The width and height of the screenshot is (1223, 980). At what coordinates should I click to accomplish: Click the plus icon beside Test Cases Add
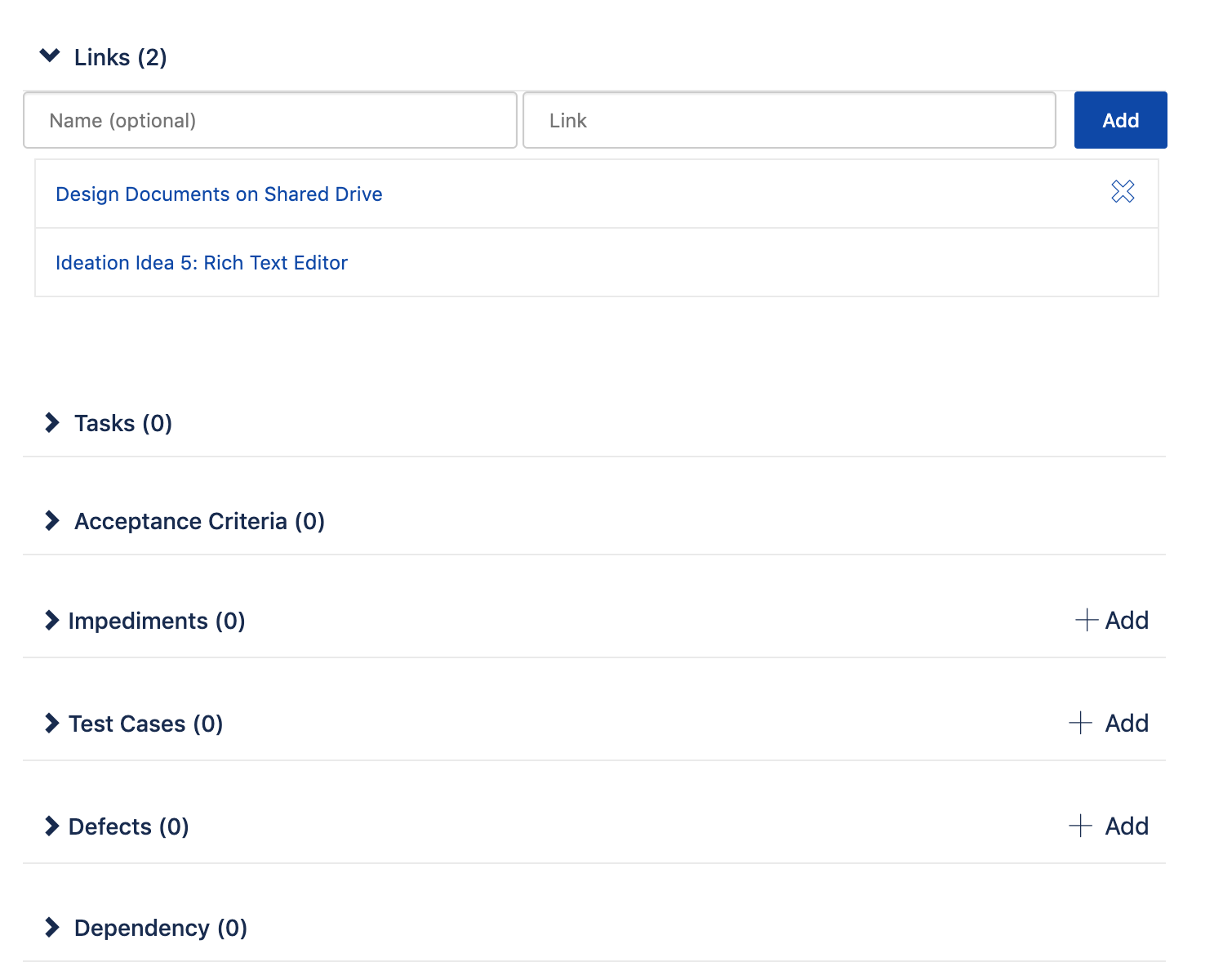(x=1080, y=723)
